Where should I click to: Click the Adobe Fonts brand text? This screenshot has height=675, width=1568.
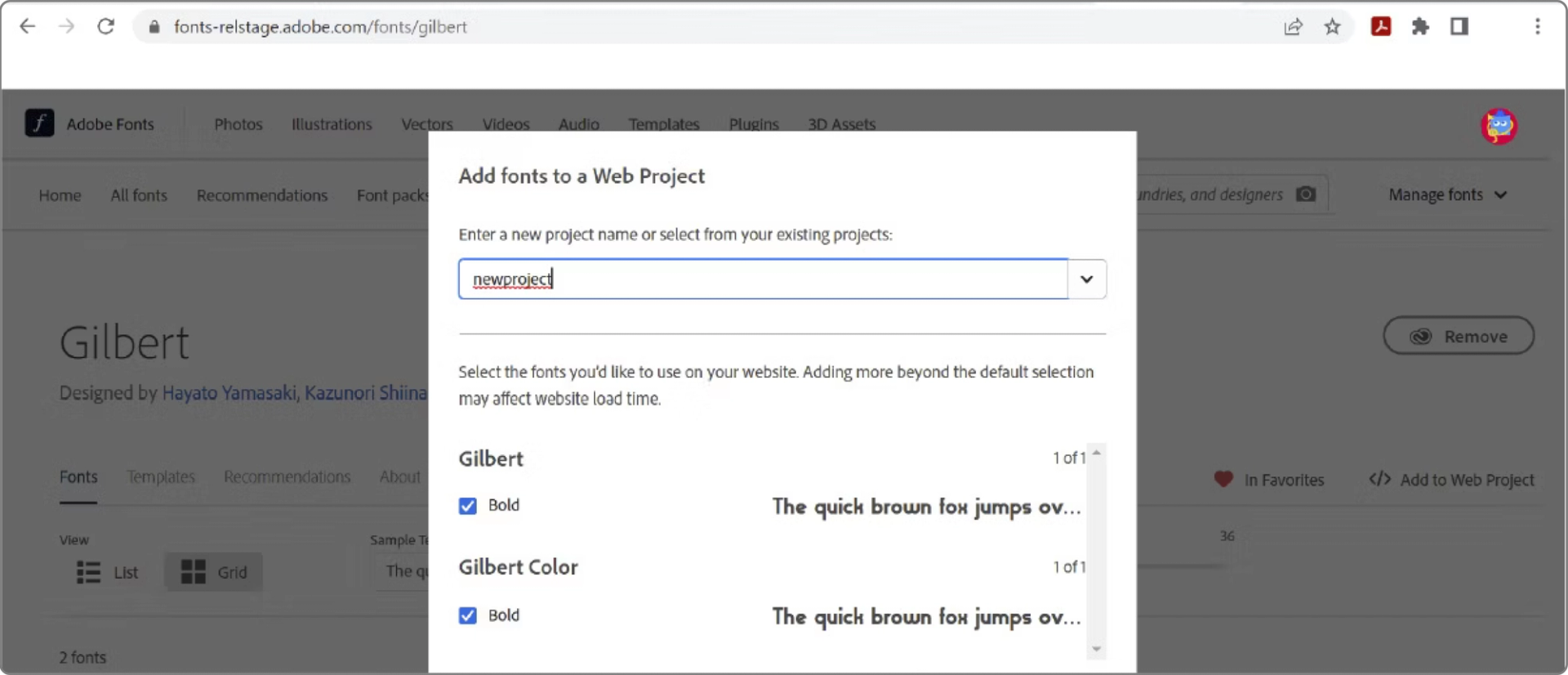[x=110, y=124]
